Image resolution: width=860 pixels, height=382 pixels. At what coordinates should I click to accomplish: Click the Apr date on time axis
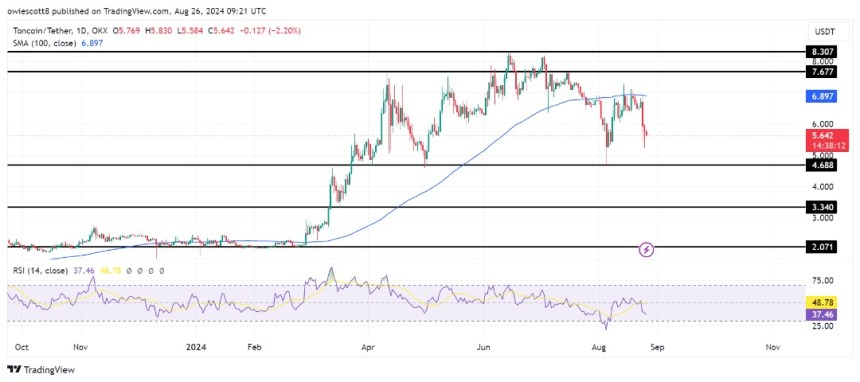point(369,347)
